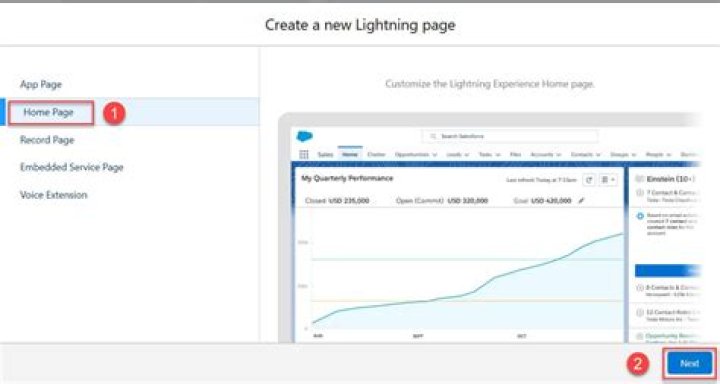Click 'Customize the Lightning Experience Home page' text

pos(489,84)
